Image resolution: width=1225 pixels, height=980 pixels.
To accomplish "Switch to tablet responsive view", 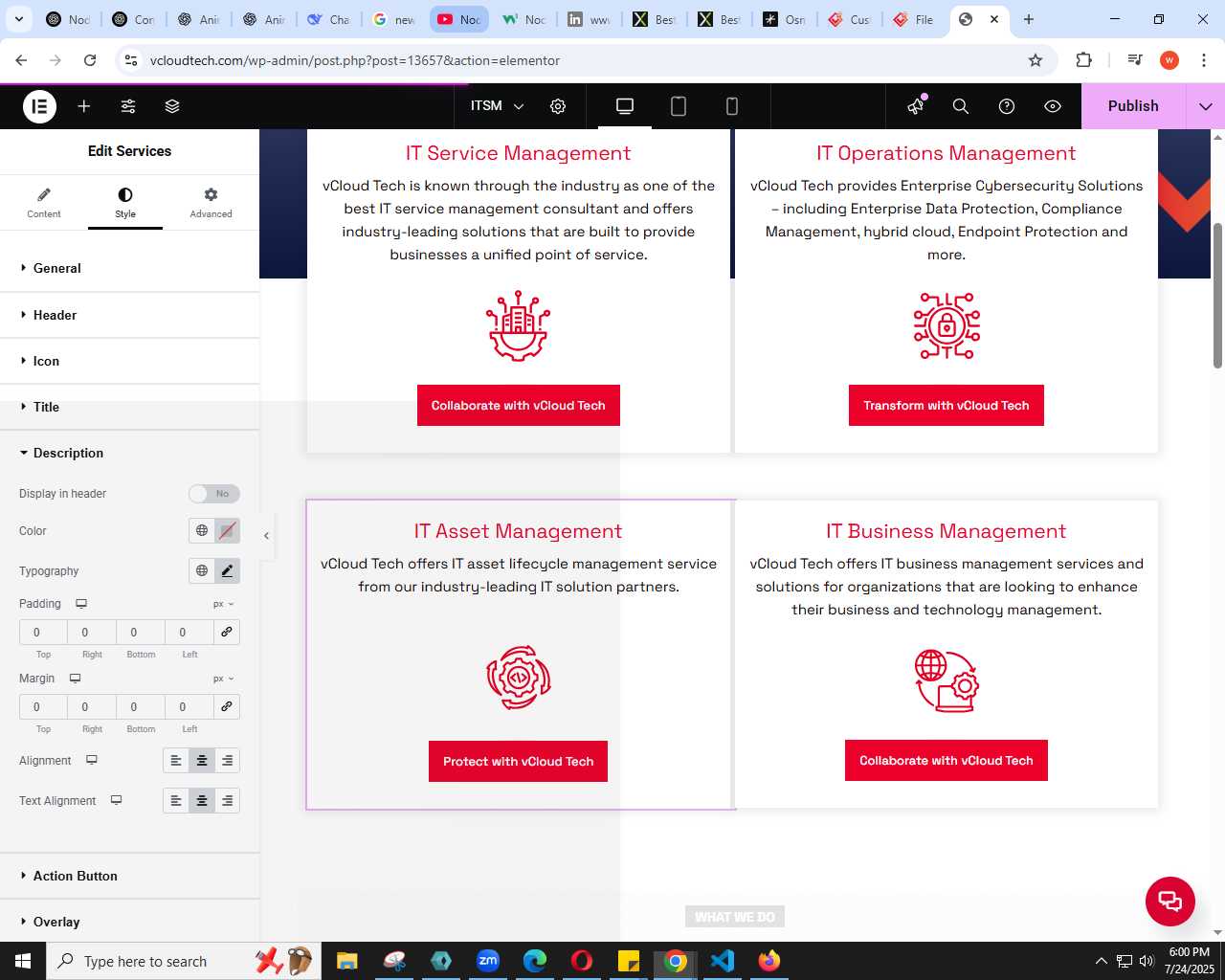I will [679, 106].
